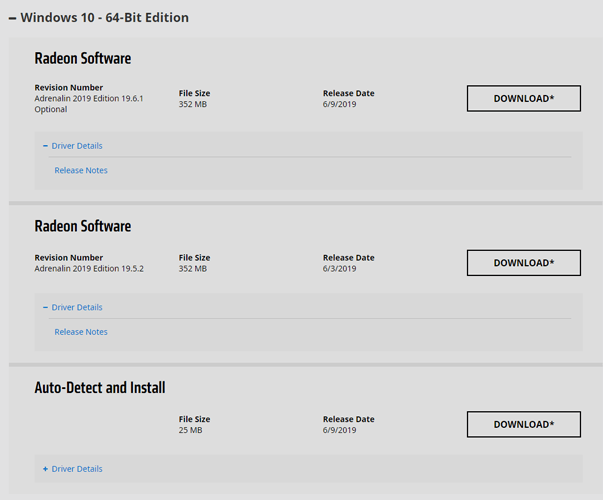Download Adrenalin 2019 Edition 19.5.2 driver

[524, 263]
